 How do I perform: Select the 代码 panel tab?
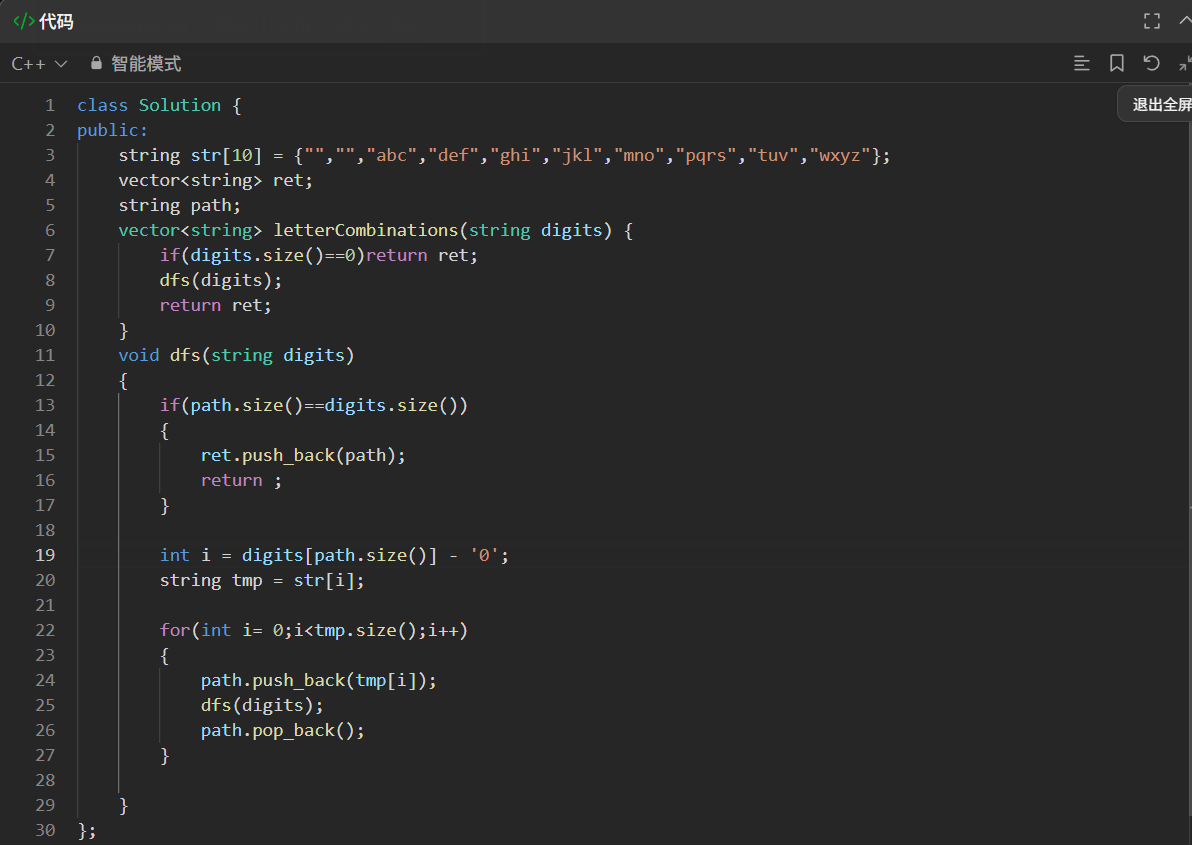[x=44, y=21]
